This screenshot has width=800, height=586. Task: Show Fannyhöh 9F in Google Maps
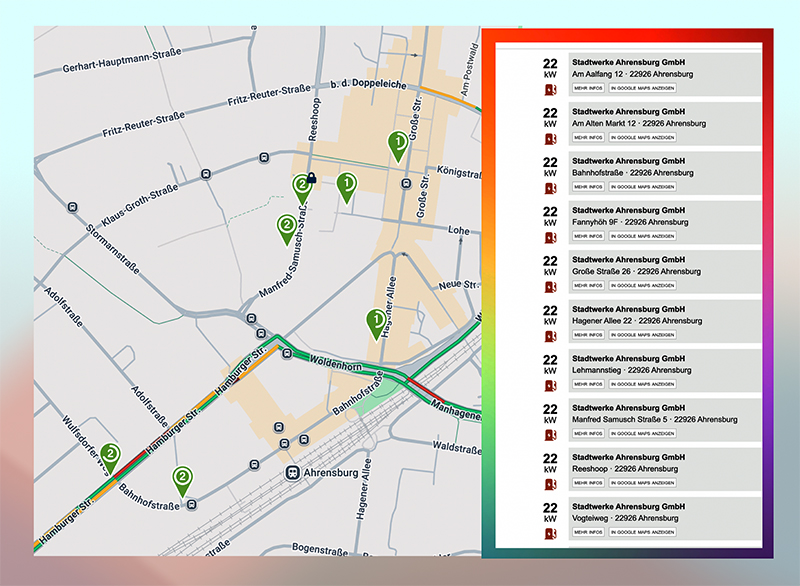click(643, 236)
